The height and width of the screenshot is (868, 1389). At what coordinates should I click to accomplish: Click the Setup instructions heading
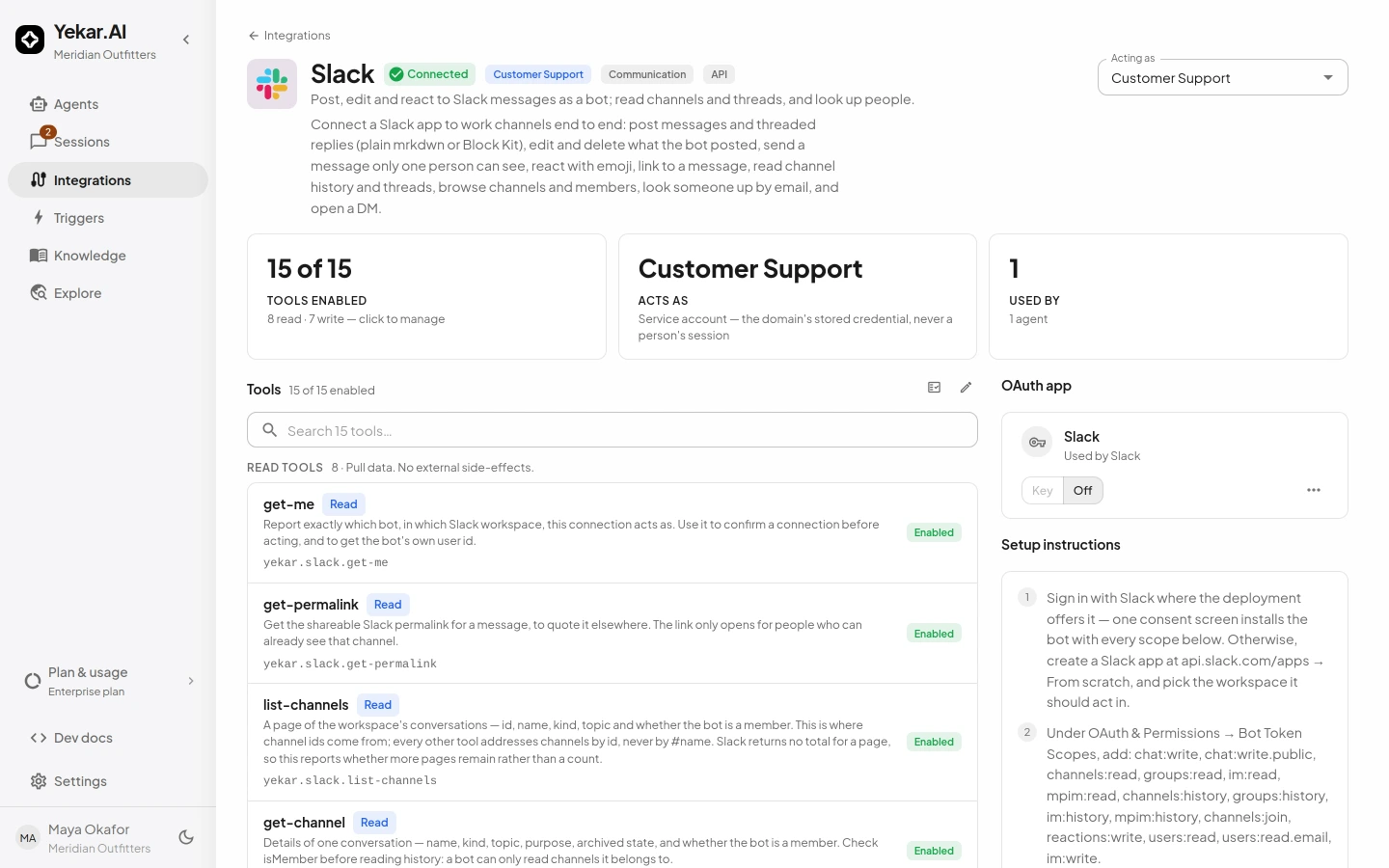point(1061,545)
